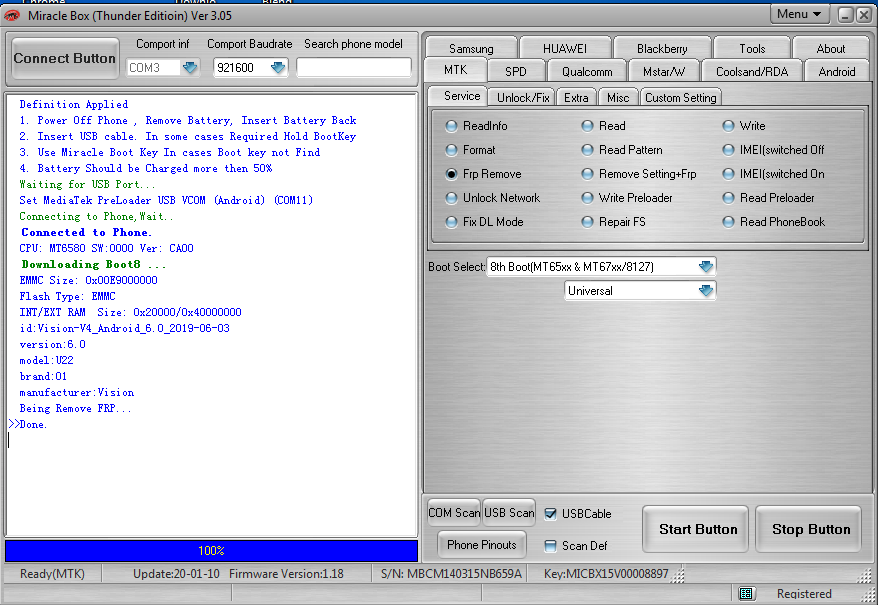
Task: Click the status bar grid icon near Registered
Action: click(x=746, y=594)
